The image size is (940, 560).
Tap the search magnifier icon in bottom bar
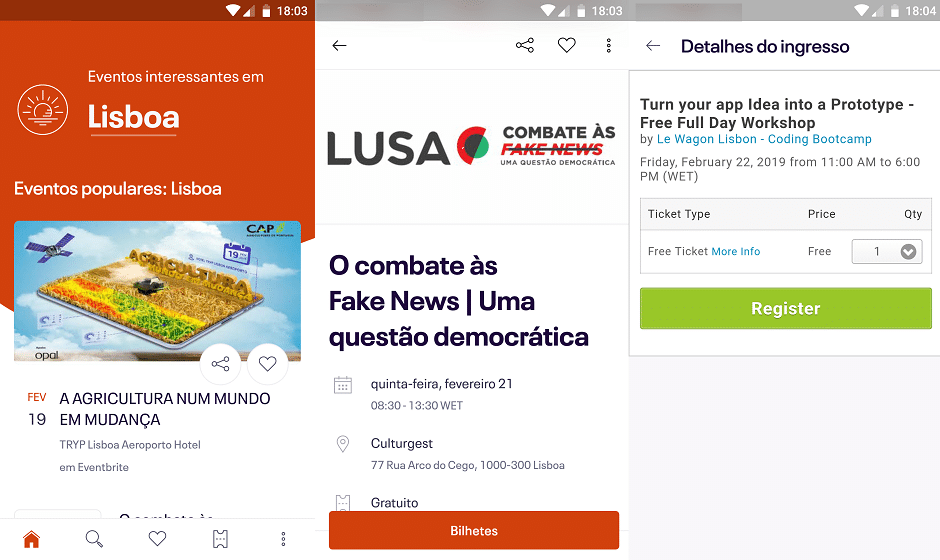(x=94, y=539)
